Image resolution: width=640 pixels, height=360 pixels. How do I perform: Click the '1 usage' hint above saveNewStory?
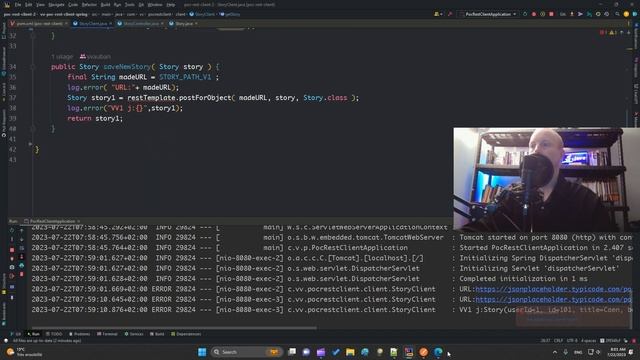[62, 56]
